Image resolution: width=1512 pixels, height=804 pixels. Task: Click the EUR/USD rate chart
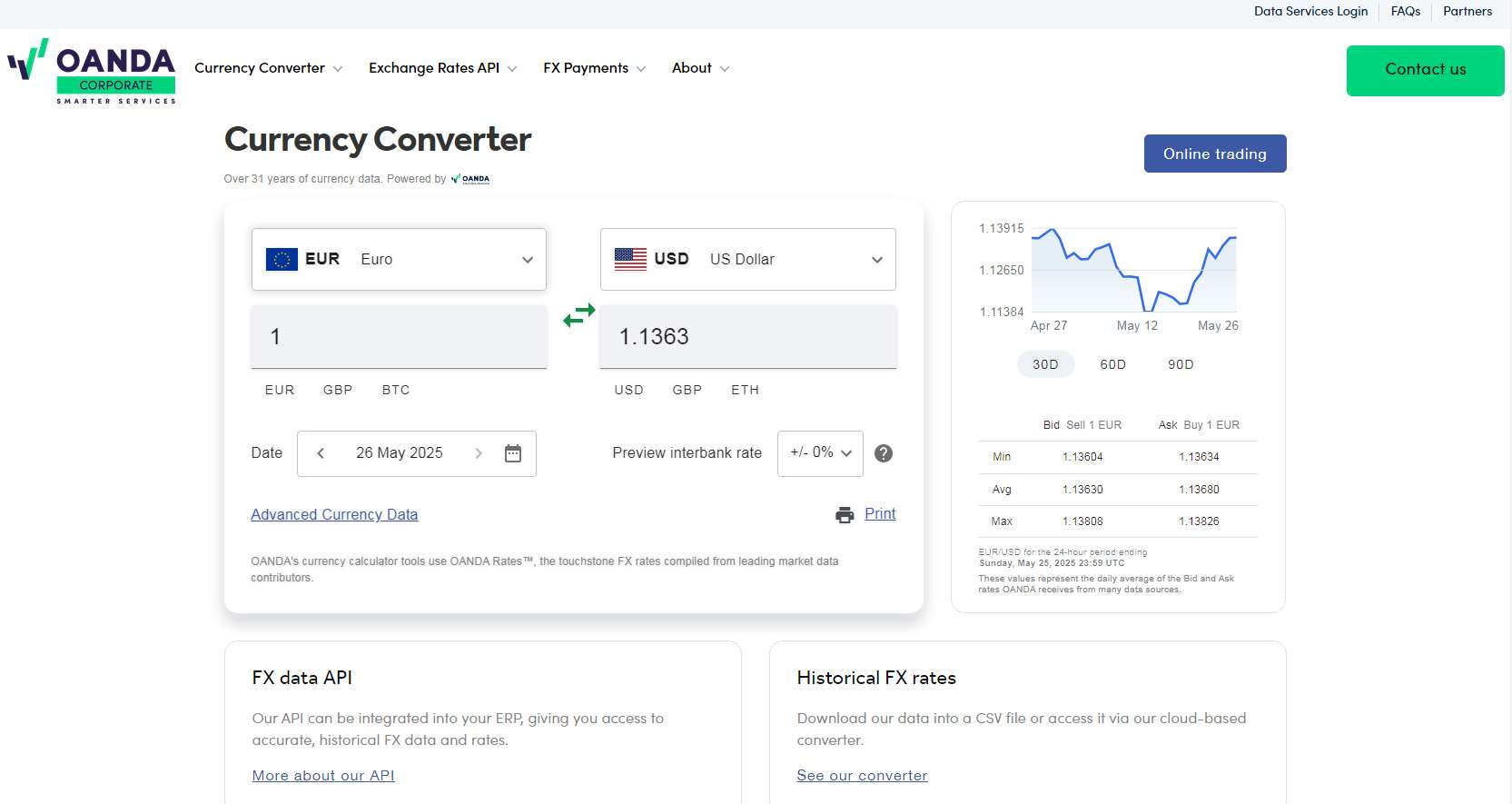coord(1133,271)
